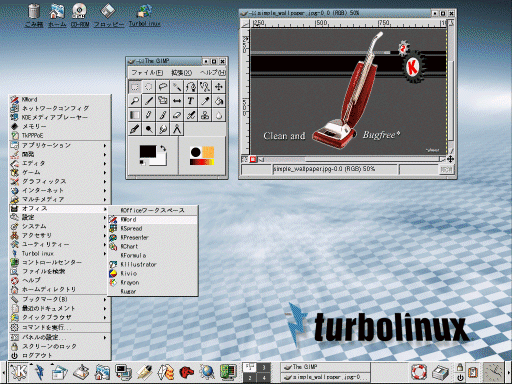Open the 拡張(X) menu in GIMP

pyautogui.click(x=181, y=72)
